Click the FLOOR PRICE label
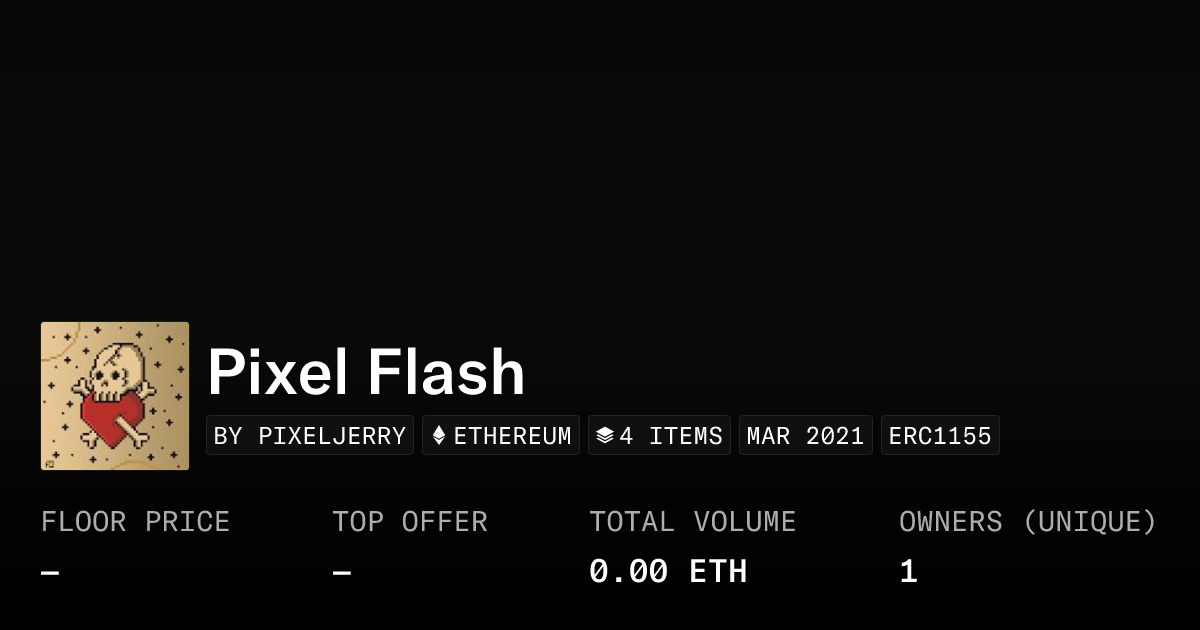Image resolution: width=1200 pixels, height=630 pixels. coord(136,522)
